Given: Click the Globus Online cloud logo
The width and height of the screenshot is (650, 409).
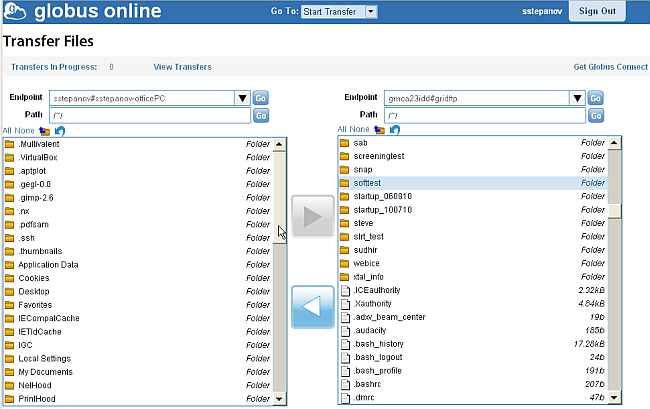Looking at the screenshot, I should coord(15,11).
